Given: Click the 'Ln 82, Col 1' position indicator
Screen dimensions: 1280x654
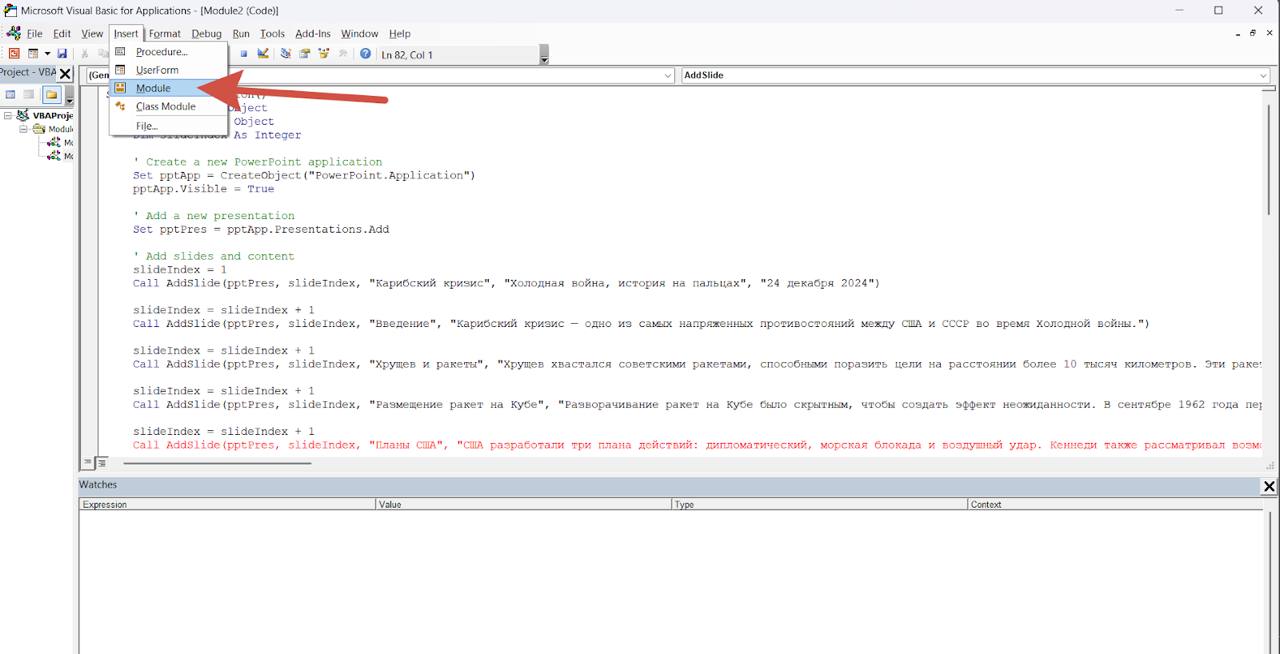Looking at the screenshot, I should tap(407, 55).
